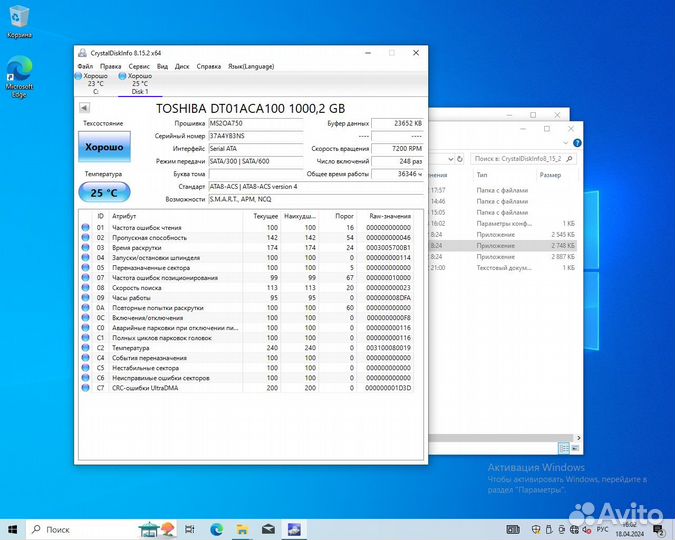675x540 pixels.
Task: Click raw value 00000008DFA of Часы работы
Action: (388, 298)
